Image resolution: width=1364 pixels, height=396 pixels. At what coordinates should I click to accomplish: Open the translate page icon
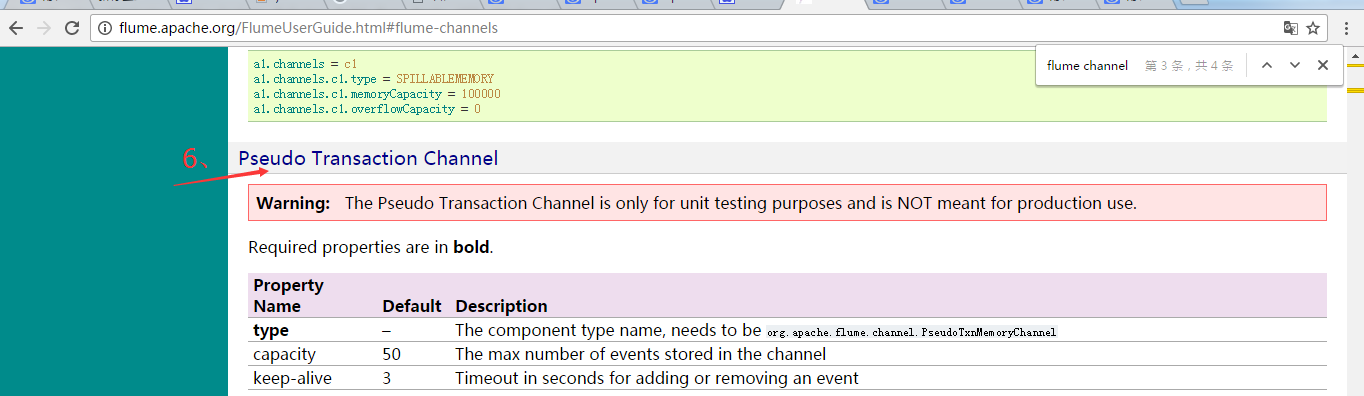coord(1291,28)
